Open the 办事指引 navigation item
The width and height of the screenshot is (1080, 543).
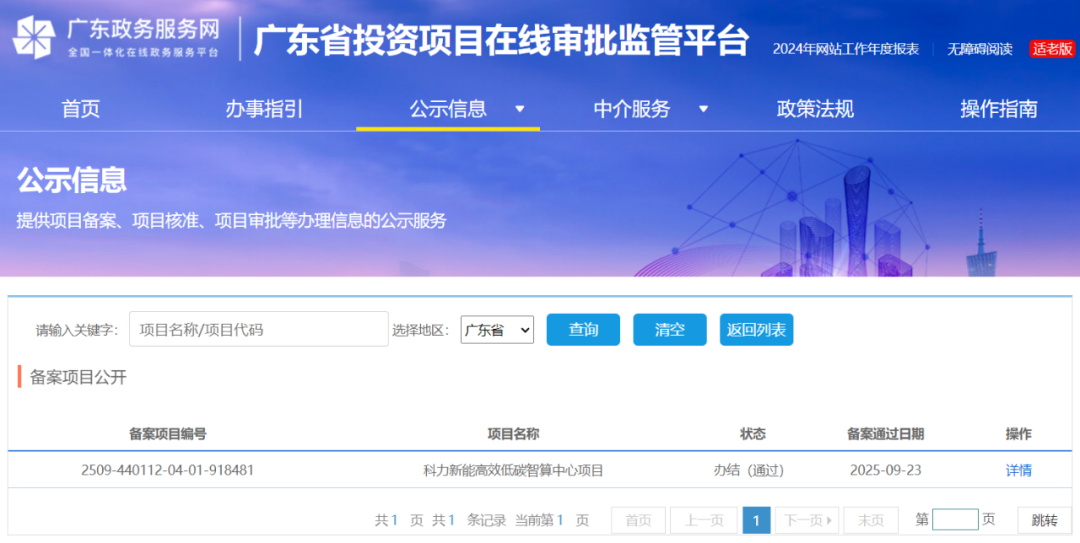264,109
